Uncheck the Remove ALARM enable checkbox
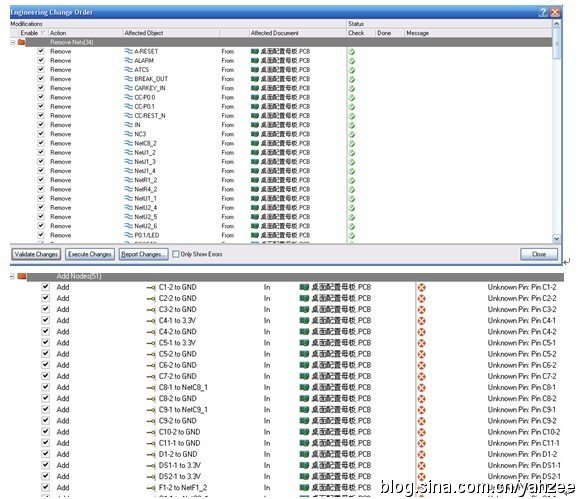This screenshot has width=578, height=499. (x=41, y=60)
